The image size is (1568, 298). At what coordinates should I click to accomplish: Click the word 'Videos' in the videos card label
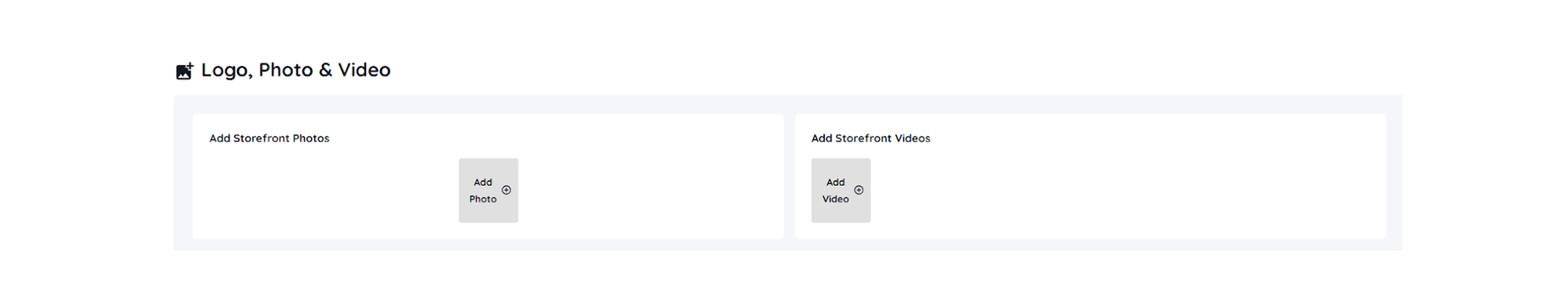coord(911,139)
